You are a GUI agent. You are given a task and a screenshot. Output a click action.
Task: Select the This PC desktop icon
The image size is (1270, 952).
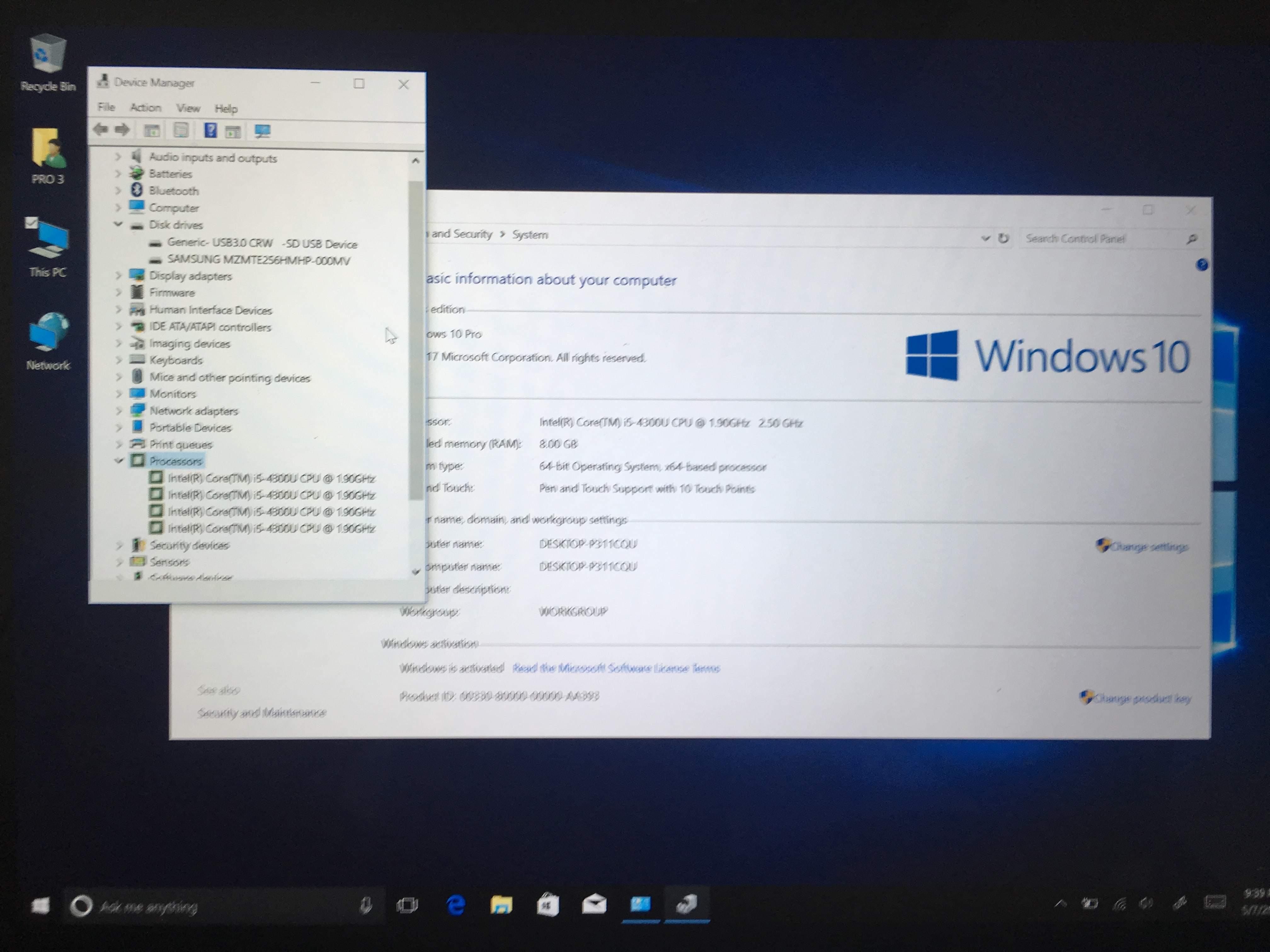[48, 247]
